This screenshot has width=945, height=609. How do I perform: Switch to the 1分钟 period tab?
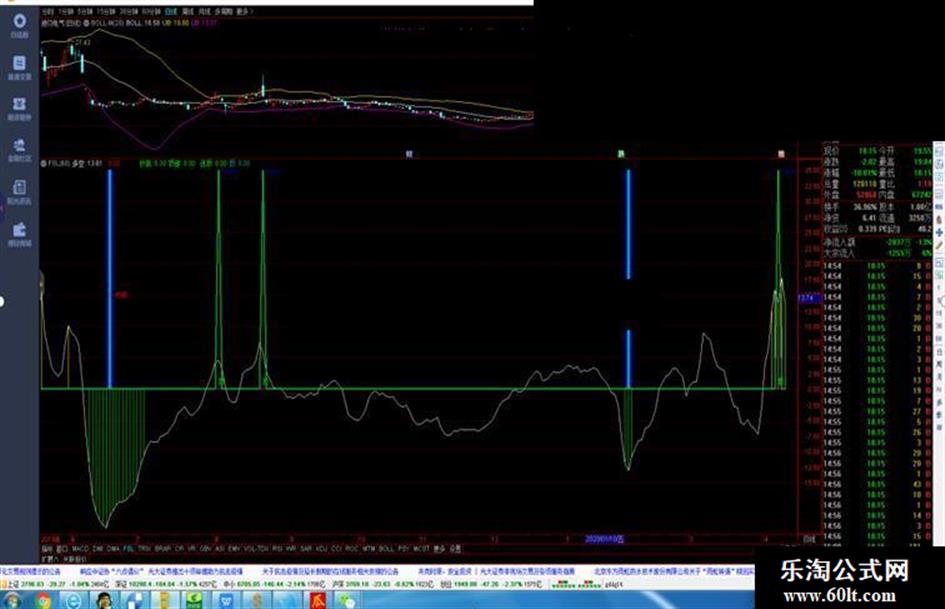pos(66,12)
